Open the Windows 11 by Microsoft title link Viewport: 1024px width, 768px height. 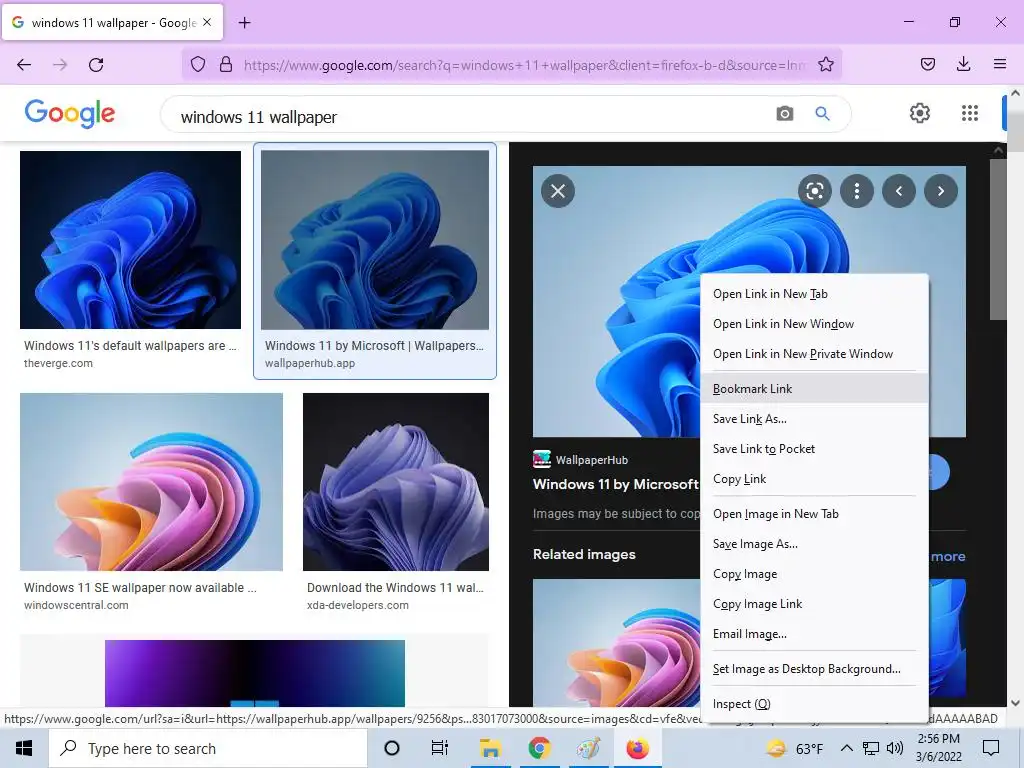click(615, 485)
